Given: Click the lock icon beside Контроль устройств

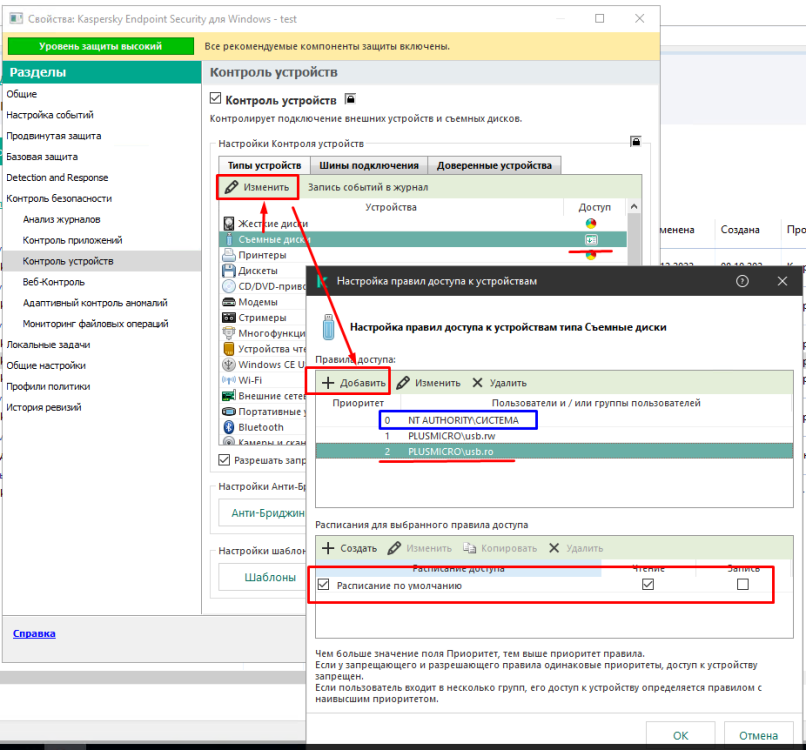Looking at the screenshot, I should pyautogui.click(x=350, y=100).
